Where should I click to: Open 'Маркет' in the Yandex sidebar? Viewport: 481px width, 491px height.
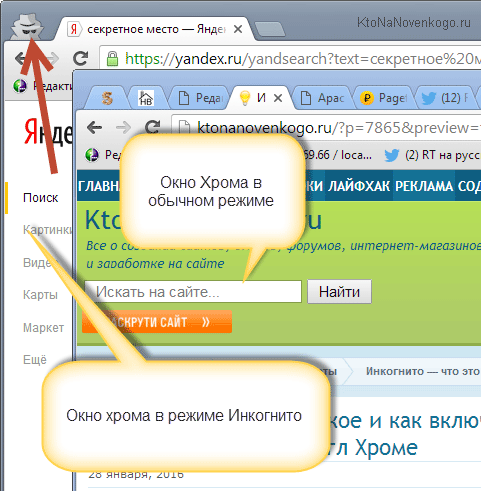tap(43, 328)
